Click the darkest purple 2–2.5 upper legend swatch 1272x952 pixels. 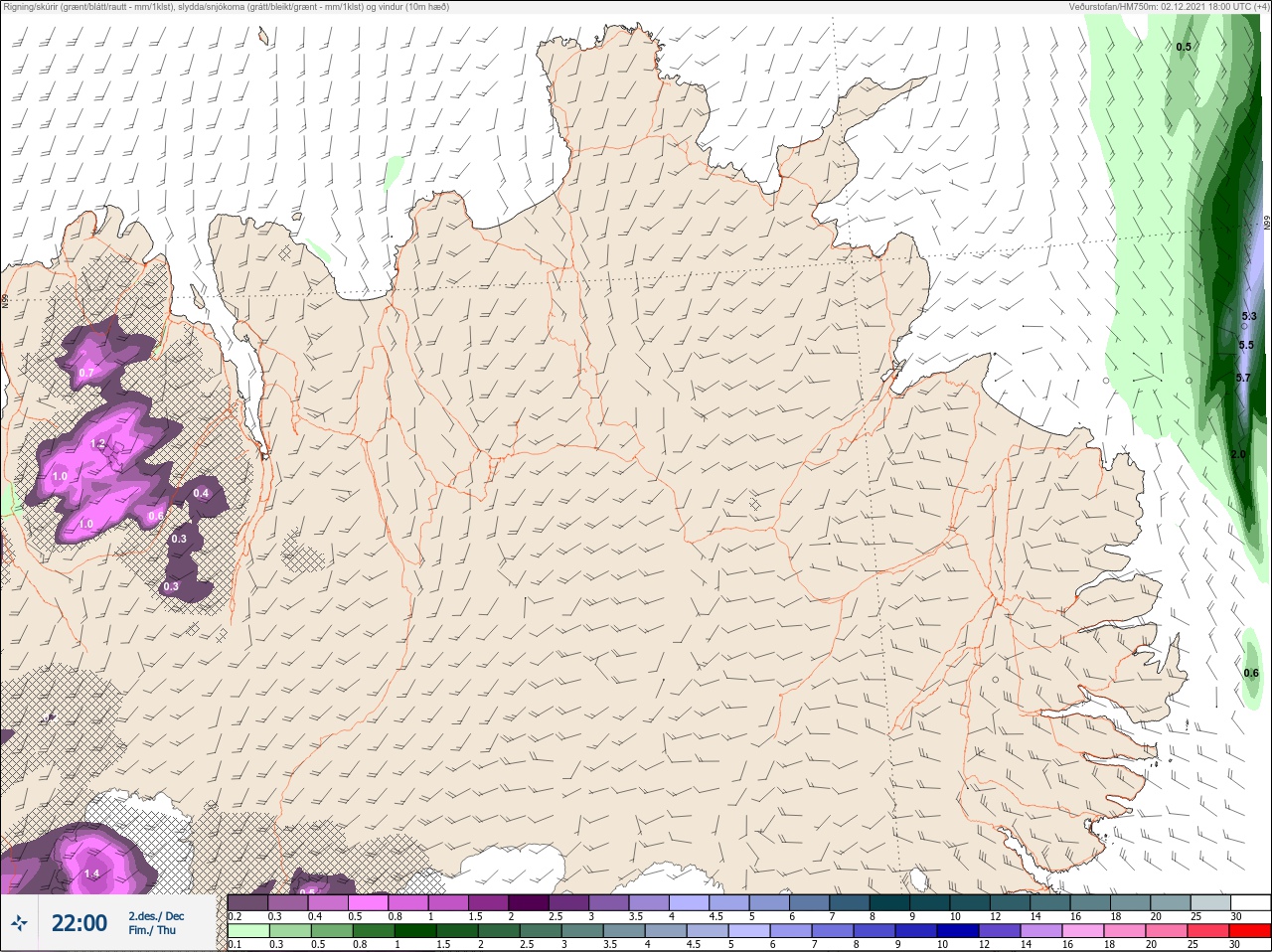529,902
